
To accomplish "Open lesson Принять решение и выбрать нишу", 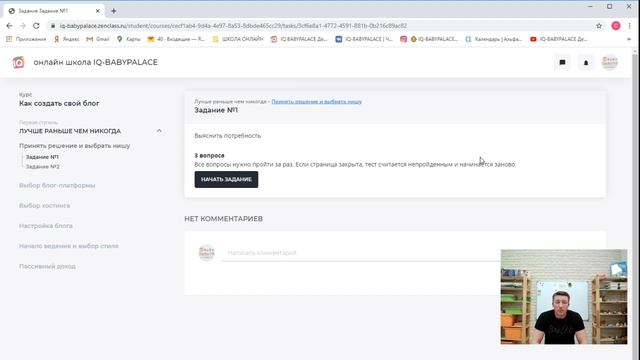I will click(74, 146).
